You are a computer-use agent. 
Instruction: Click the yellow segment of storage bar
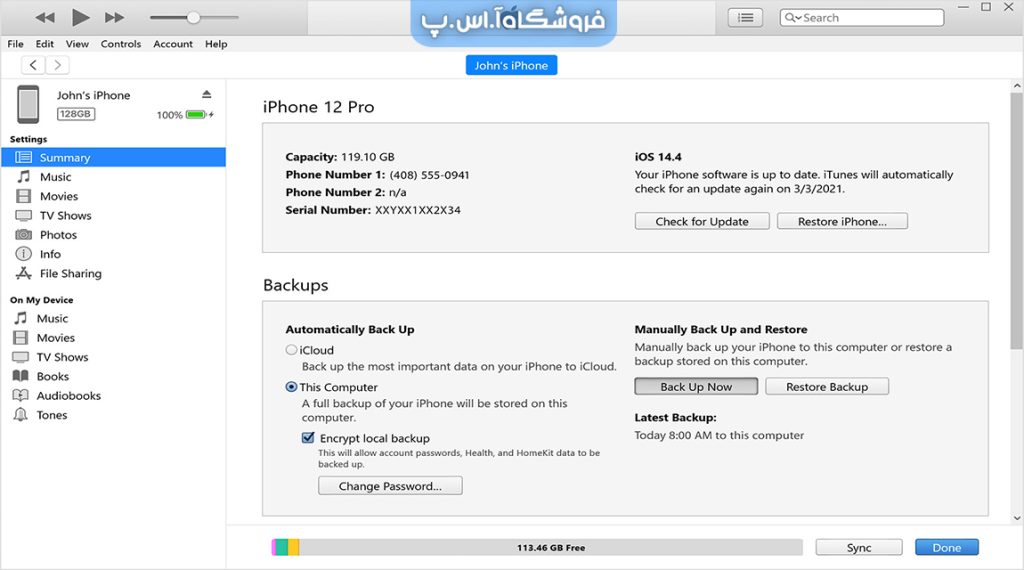click(x=294, y=547)
